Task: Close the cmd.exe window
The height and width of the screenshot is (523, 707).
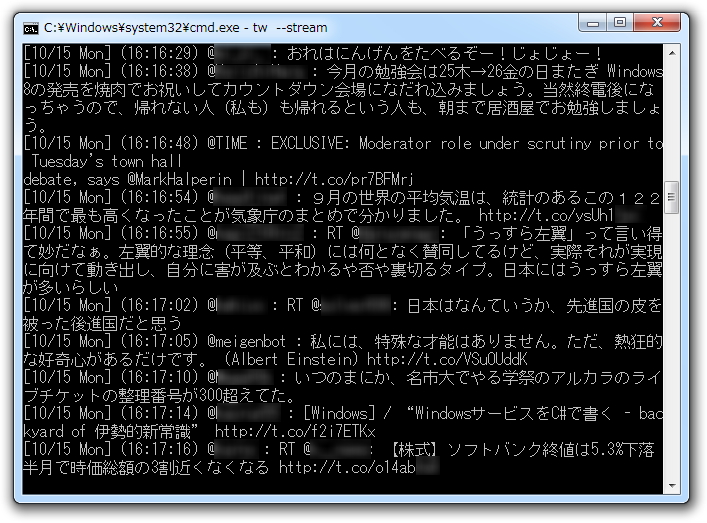Action: [657, 23]
